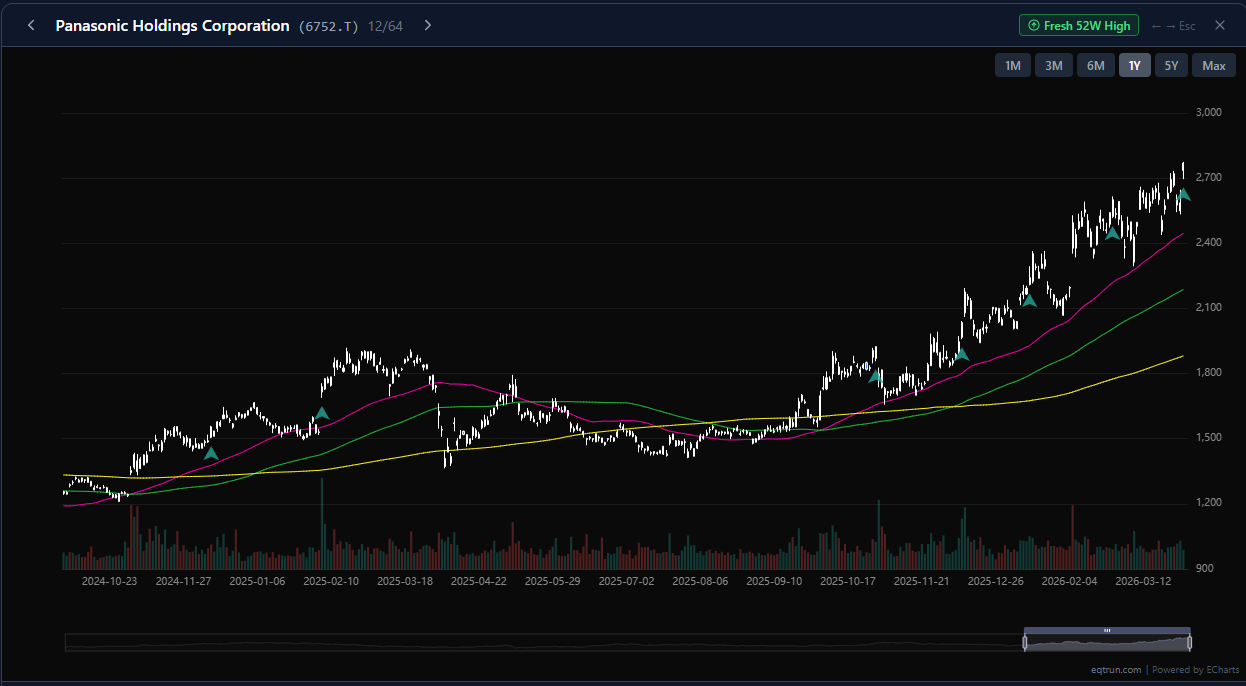Click the buy signal triangle near 2025-02-10
1246x686 pixels.
[321, 411]
